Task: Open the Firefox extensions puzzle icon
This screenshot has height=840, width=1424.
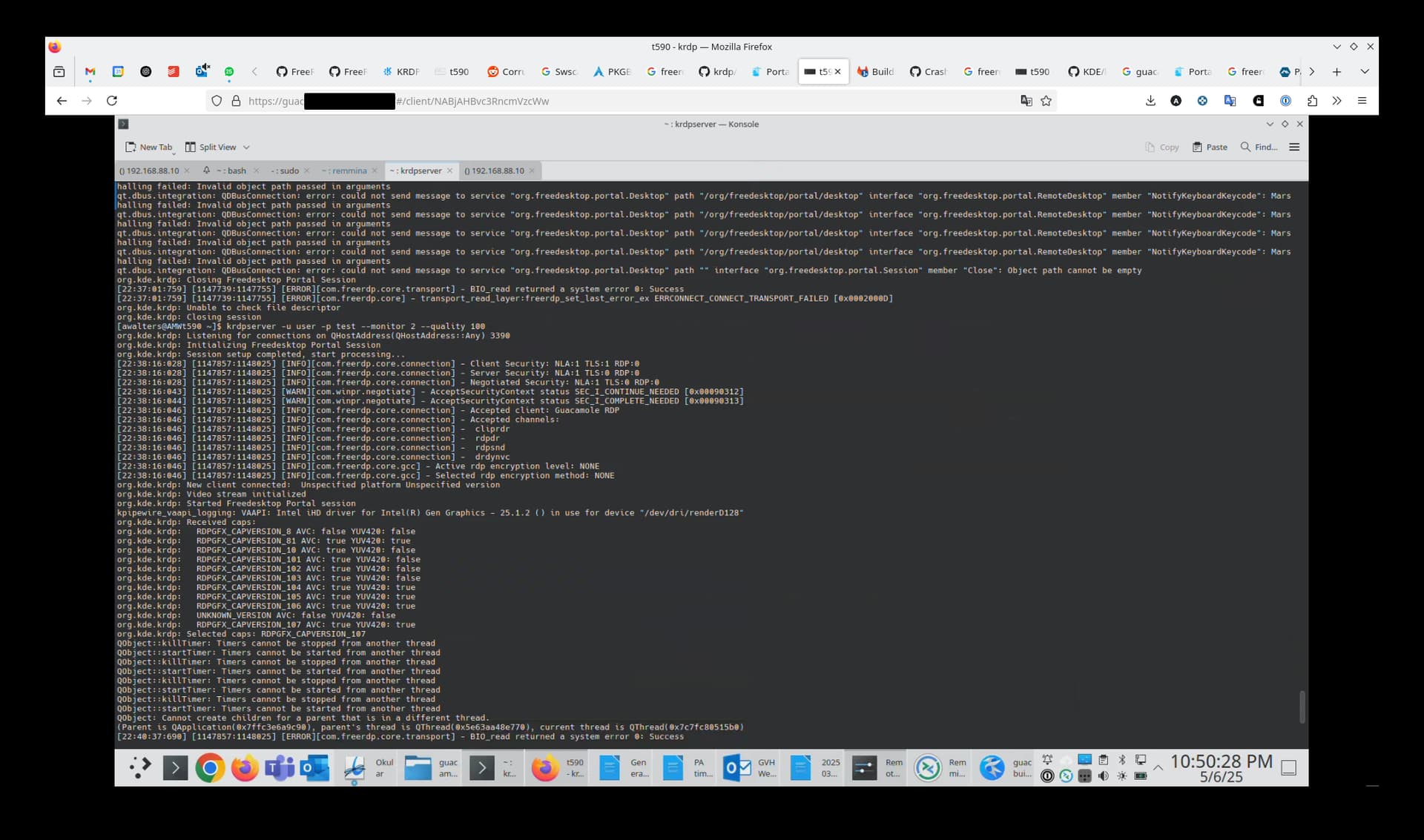Action: 1312,101
